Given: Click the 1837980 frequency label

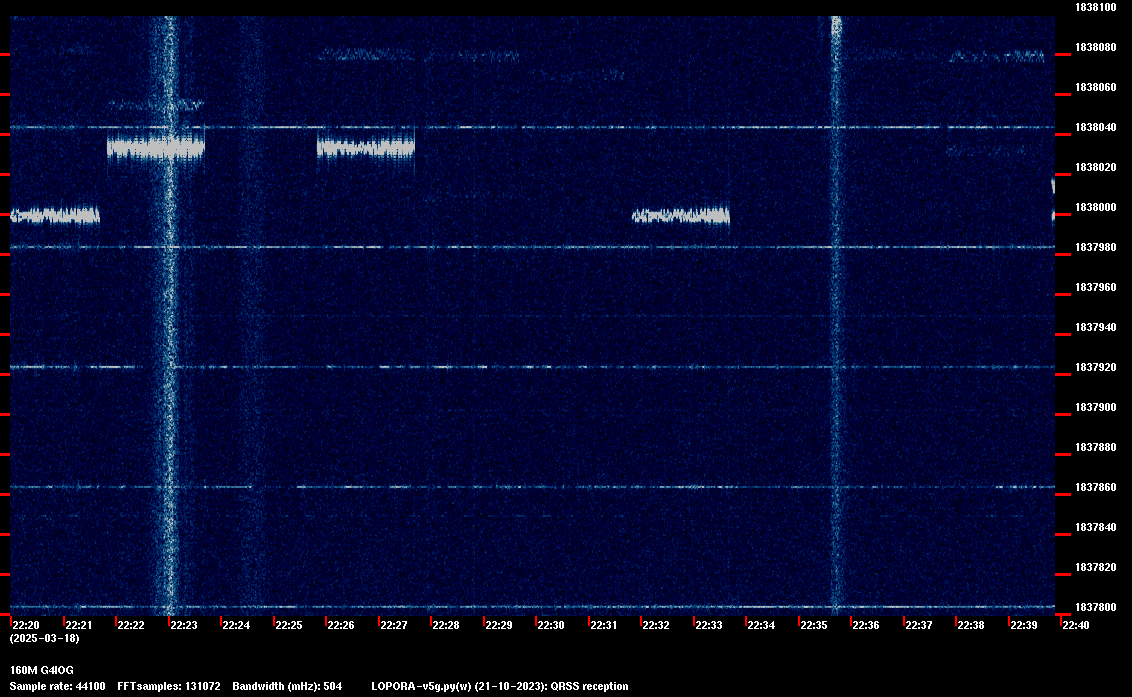Looking at the screenshot, I should click(x=1096, y=248).
